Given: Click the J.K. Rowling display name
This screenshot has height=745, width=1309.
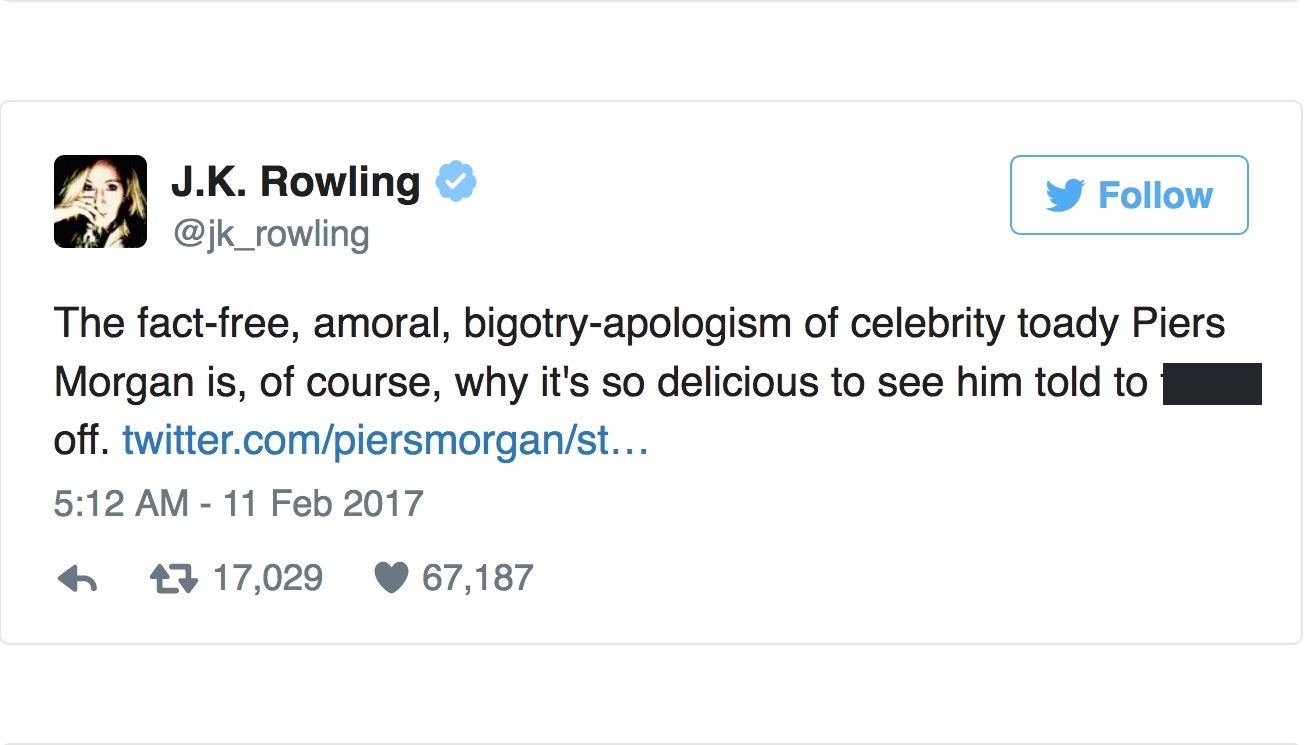Looking at the screenshot, I should [x=295, y=182].
